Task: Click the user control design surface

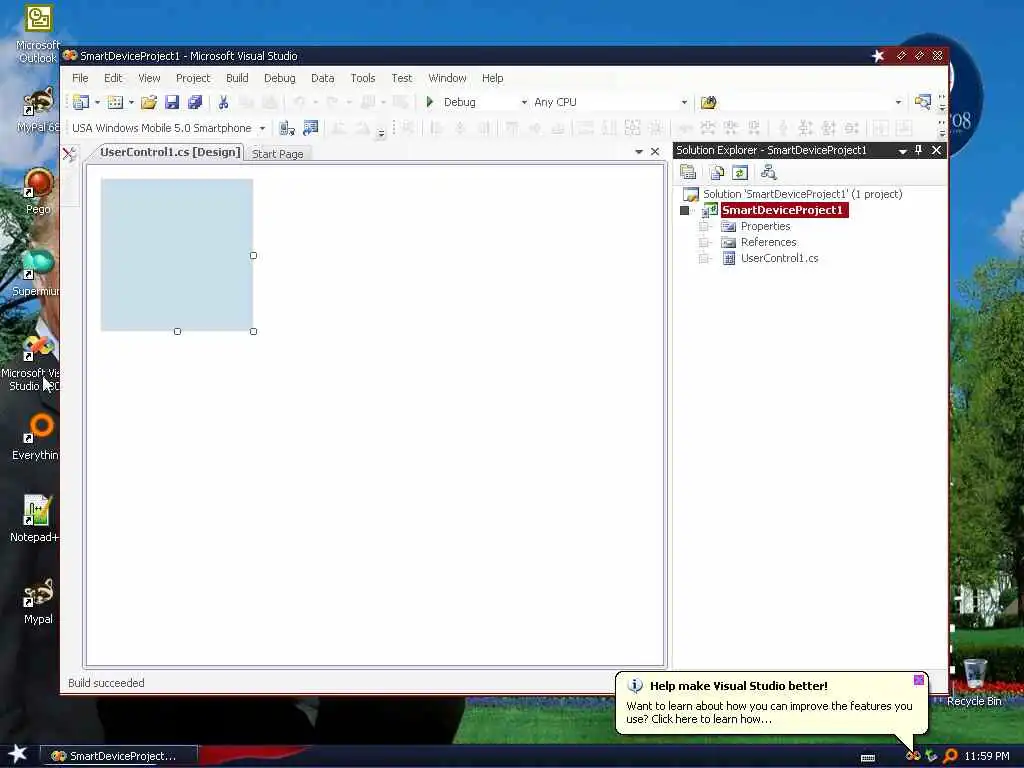Action: pyautogui.click(x=177, y=255)
